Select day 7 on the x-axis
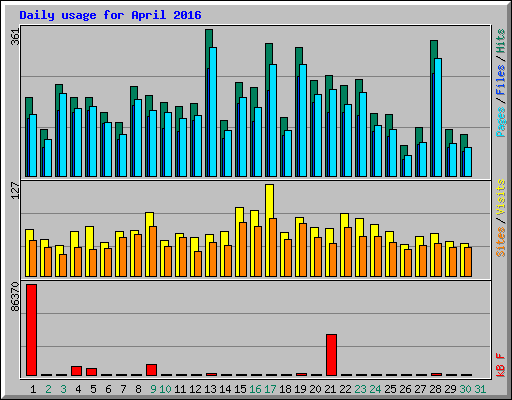Viewport: 512px width, 400px height. click(x=123, y=389)
